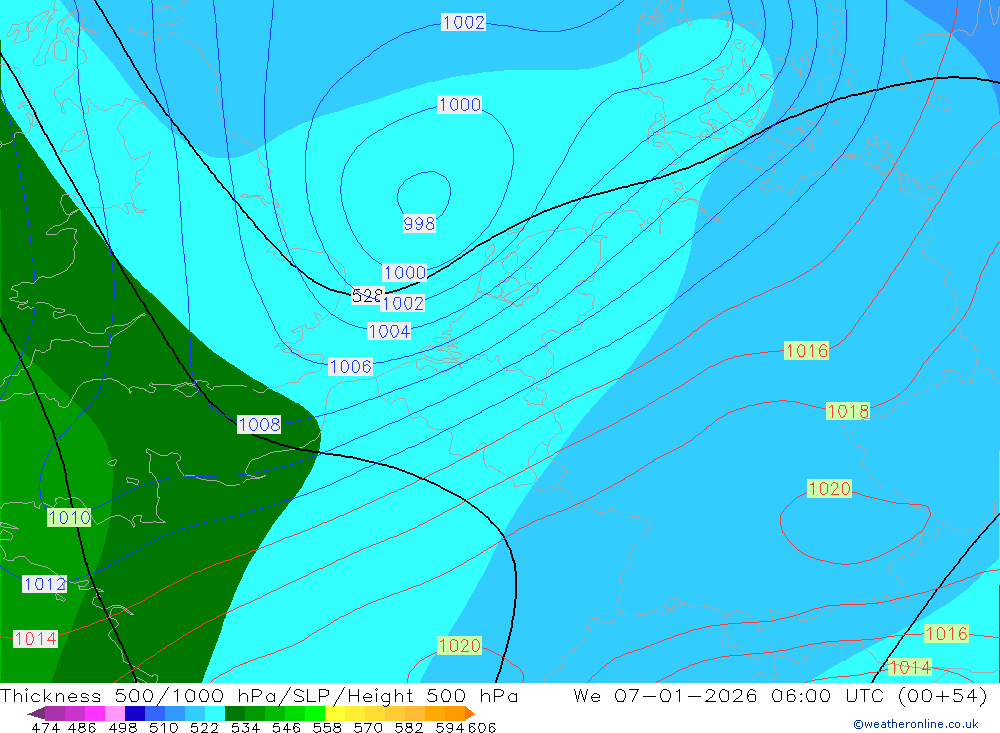Click the purple left arrow end of legend
This screenshot has width=1000, height=733.
(x=36, y=713)
